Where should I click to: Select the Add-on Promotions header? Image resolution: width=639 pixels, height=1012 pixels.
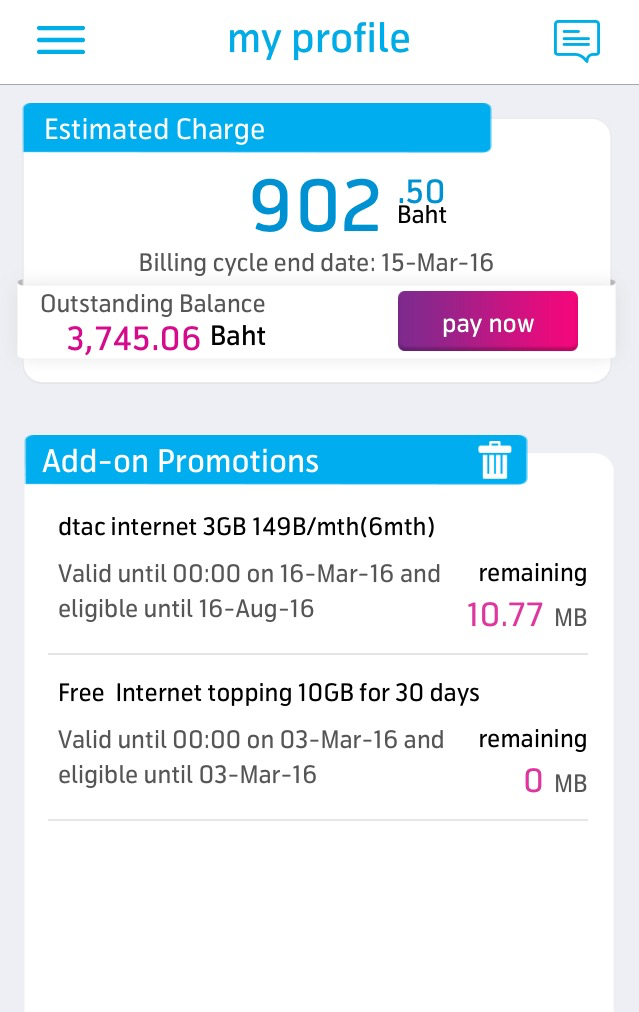pyautogui.click(x=181, y=460)
